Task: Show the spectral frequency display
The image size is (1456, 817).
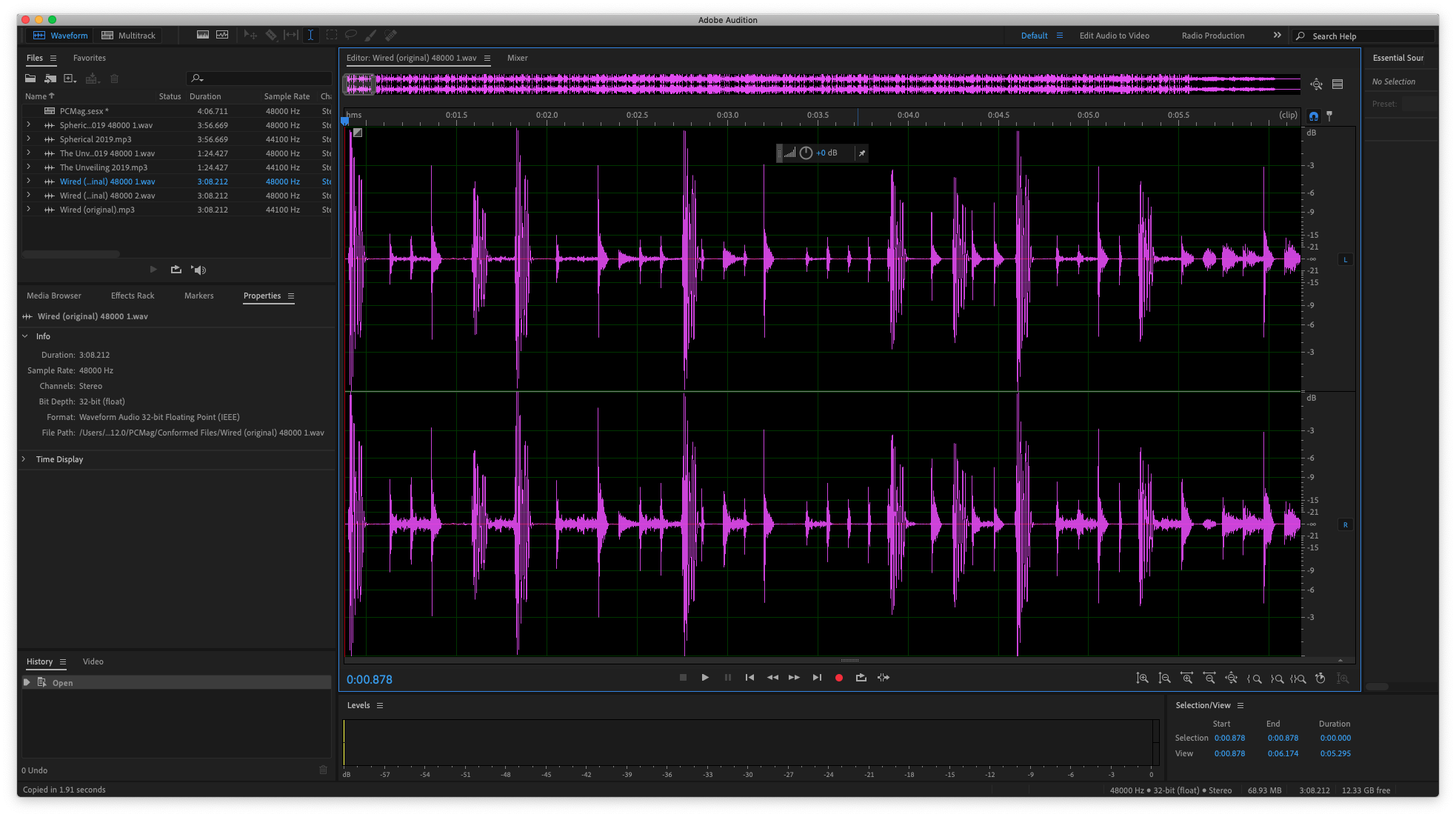Action: pos(202,35)
